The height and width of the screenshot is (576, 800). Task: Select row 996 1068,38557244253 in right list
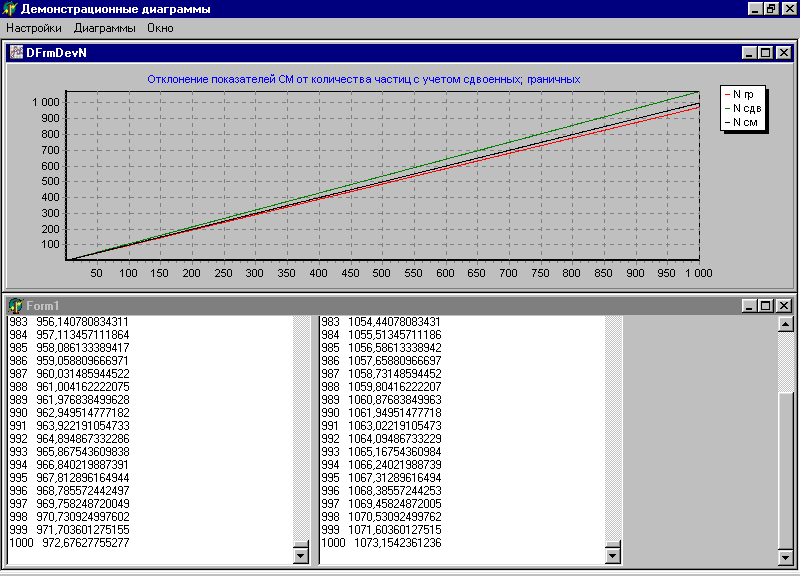click(x=381, y=491)
